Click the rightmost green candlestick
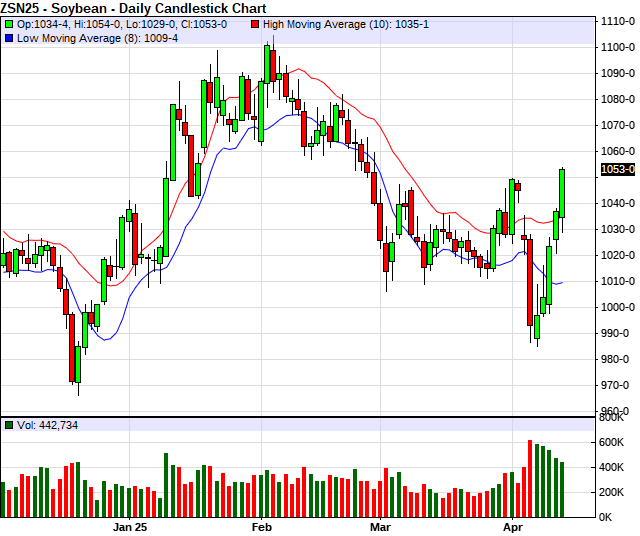This screenshot has width=640, height=536. pyautogui.click(x=562, y=193)
